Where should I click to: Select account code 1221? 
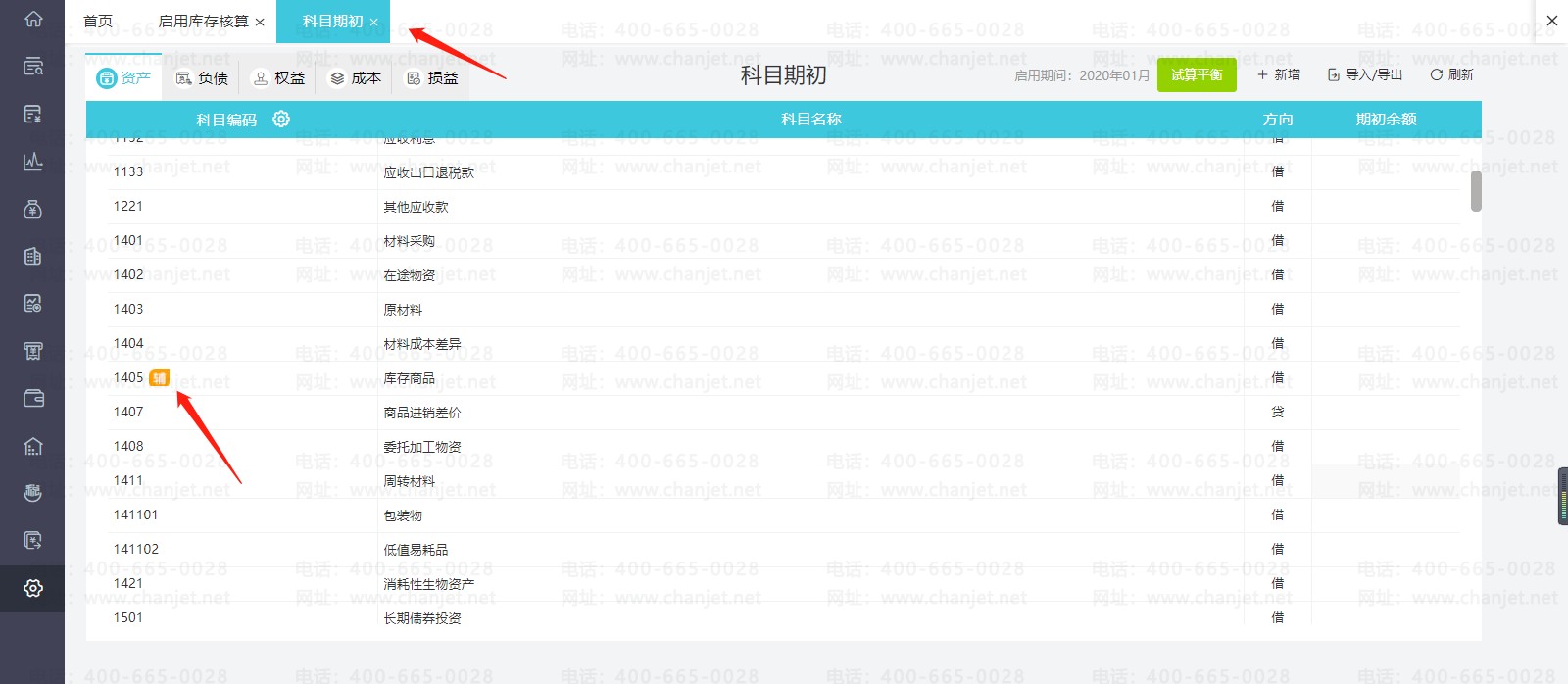[128, 206]
